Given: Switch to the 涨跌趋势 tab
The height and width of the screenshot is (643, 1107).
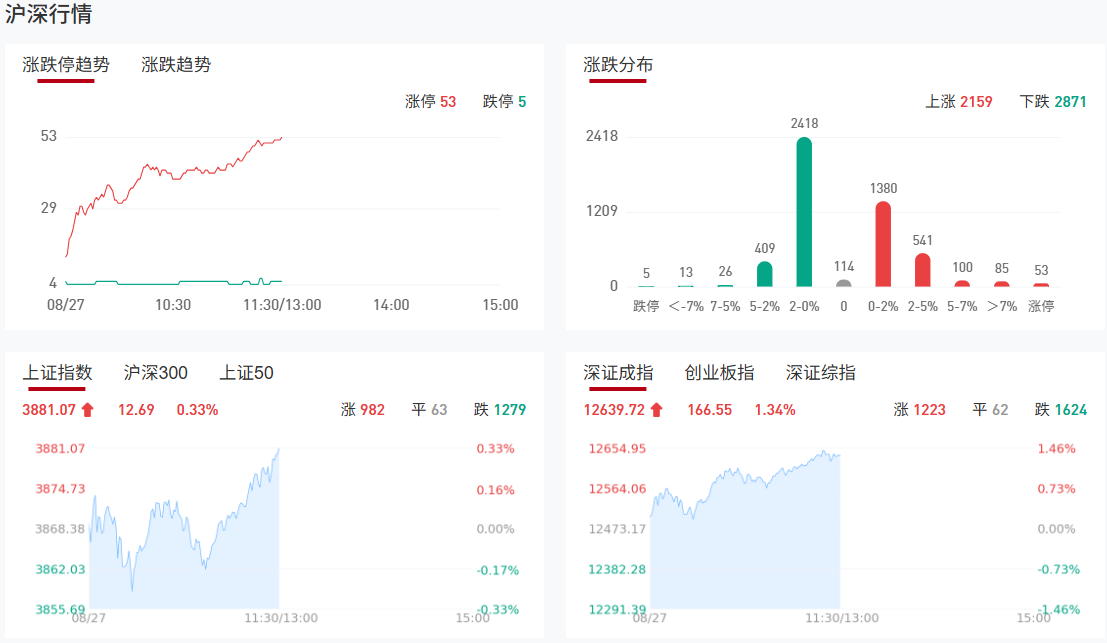Looking at the screenshot, I should point(176,65).
